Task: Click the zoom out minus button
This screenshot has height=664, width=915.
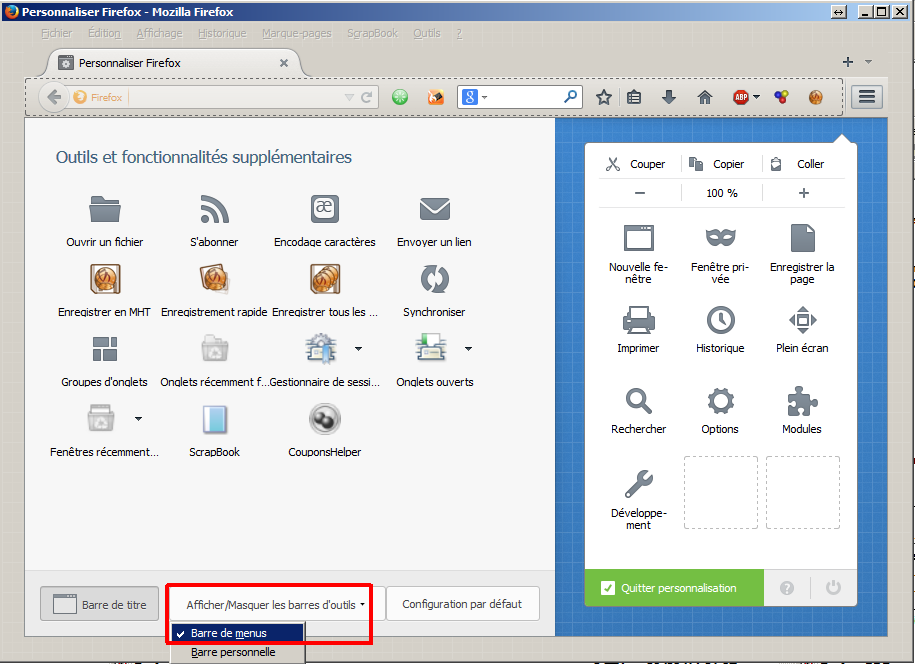Action: point(640,193)
